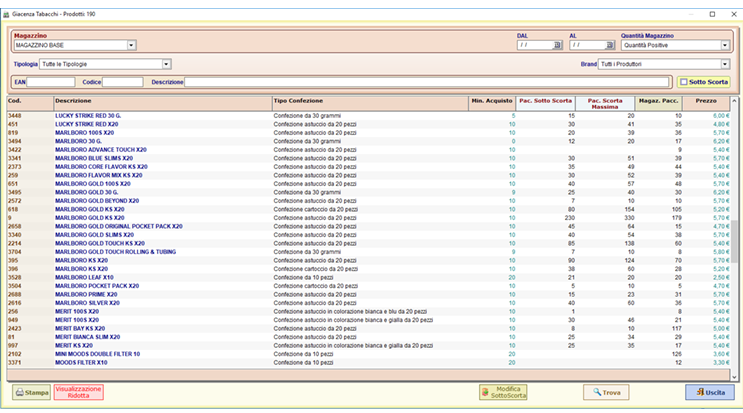Select the MARLBORO ADVANCE TOUCH X20 row
743x413 pixels.
pyautogui.click(x=368, y=150)
